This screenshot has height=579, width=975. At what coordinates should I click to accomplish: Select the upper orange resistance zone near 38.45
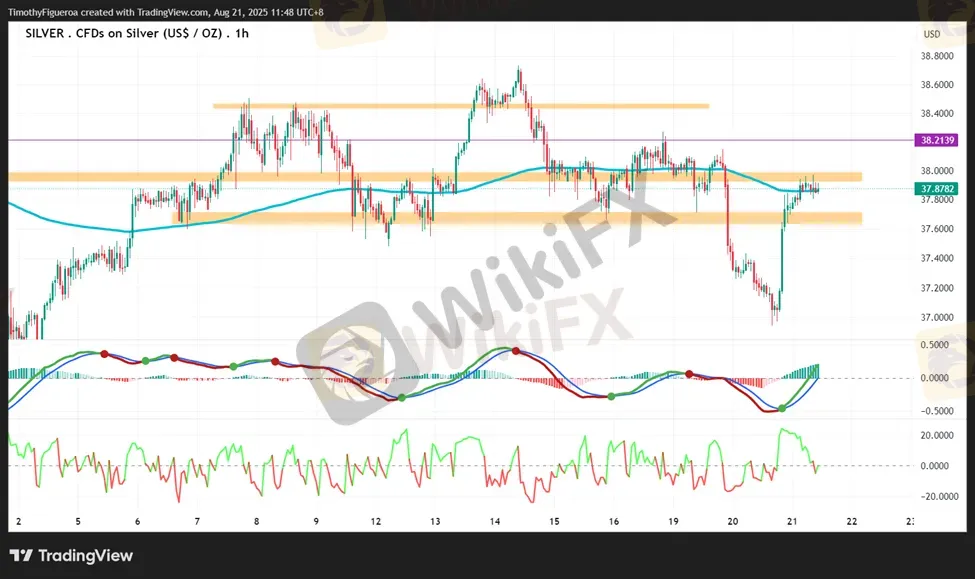coord(460,105)
